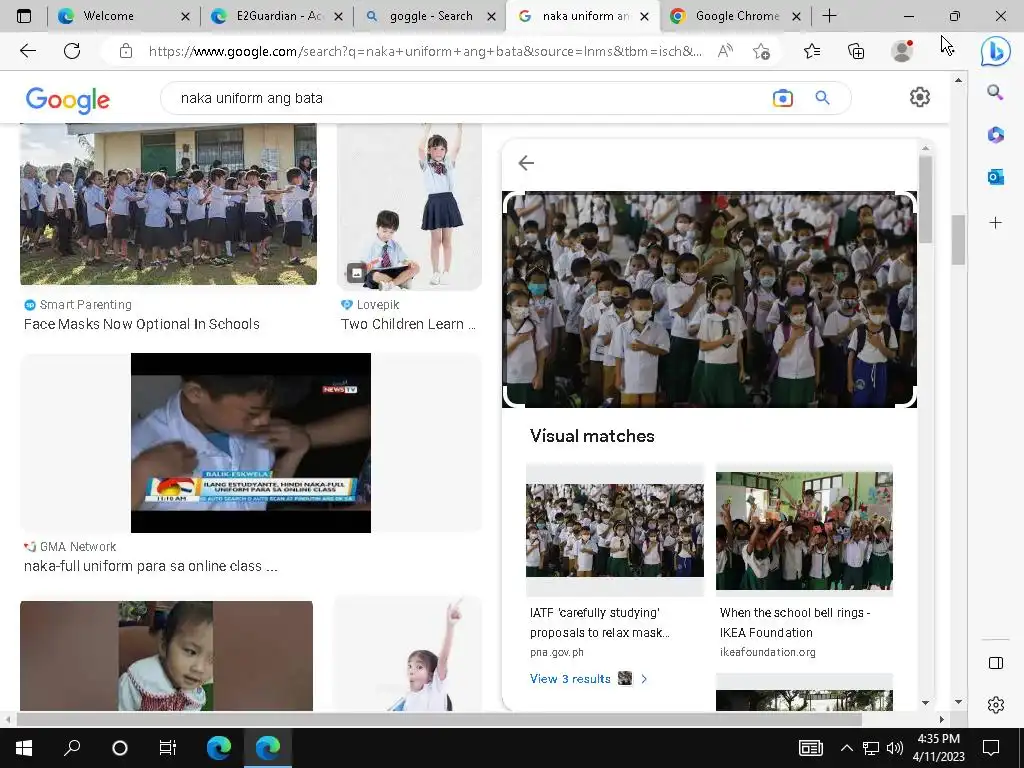Screen dimensions: 1024x768
Task: Open 'Two Children Learn' Lovepik link
Action: [408, 324]
